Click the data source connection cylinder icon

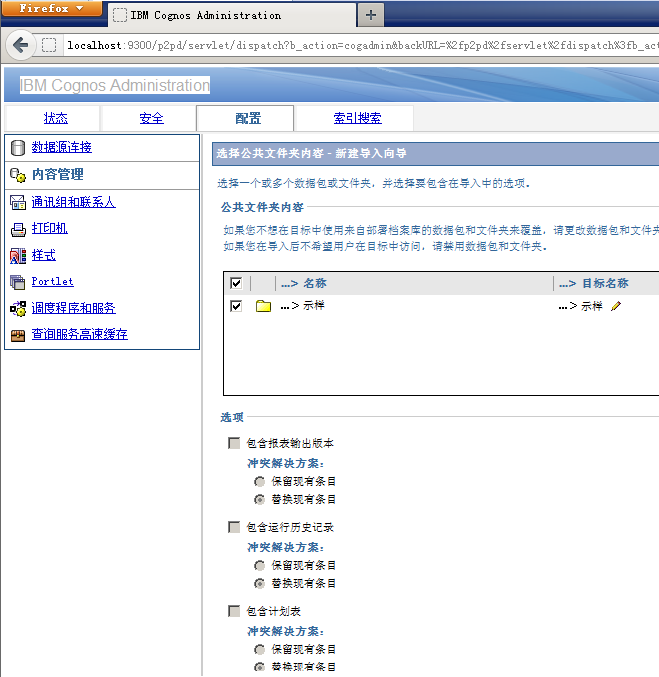coord(18,148)
